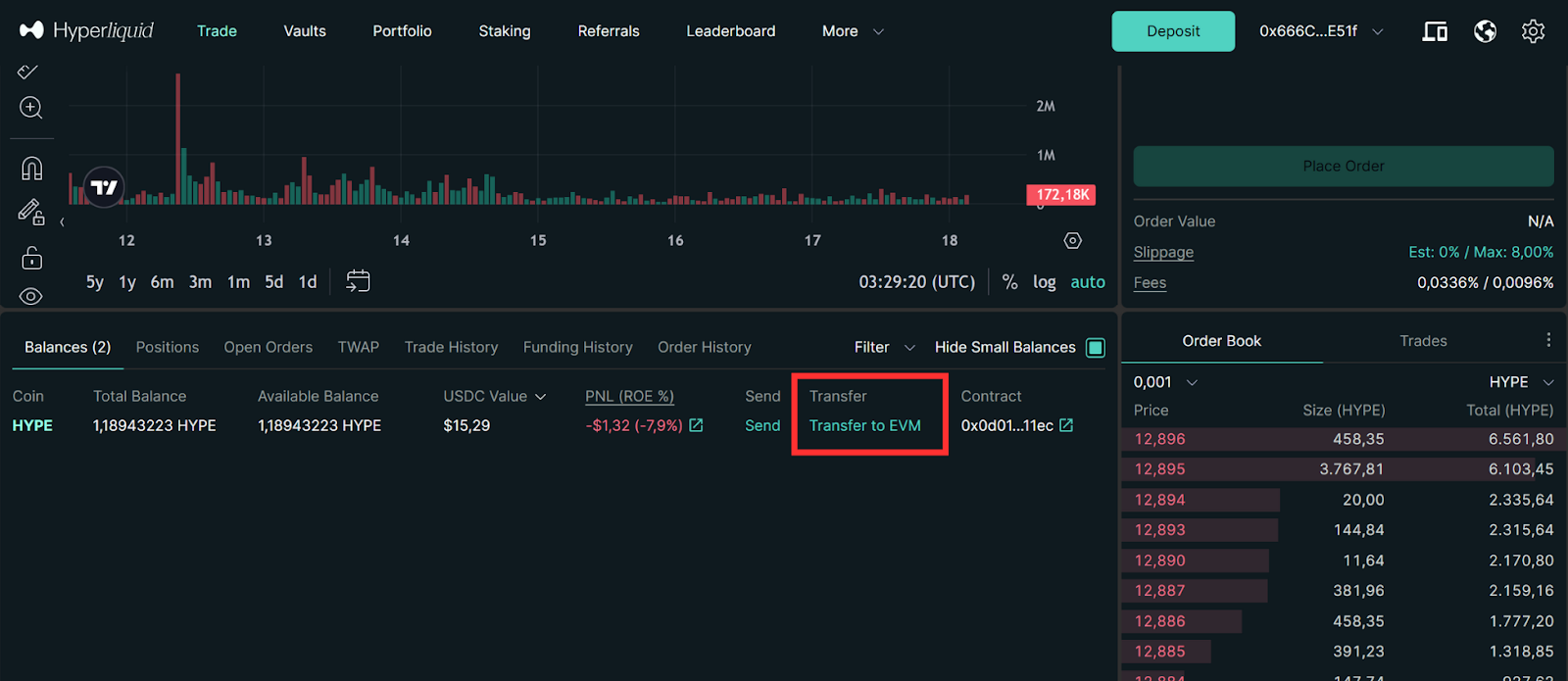Screen dimensions: 1568x681
Task: Toggle the log scale option on chart
Action: pyautogui.click(x=1044, y=282)
